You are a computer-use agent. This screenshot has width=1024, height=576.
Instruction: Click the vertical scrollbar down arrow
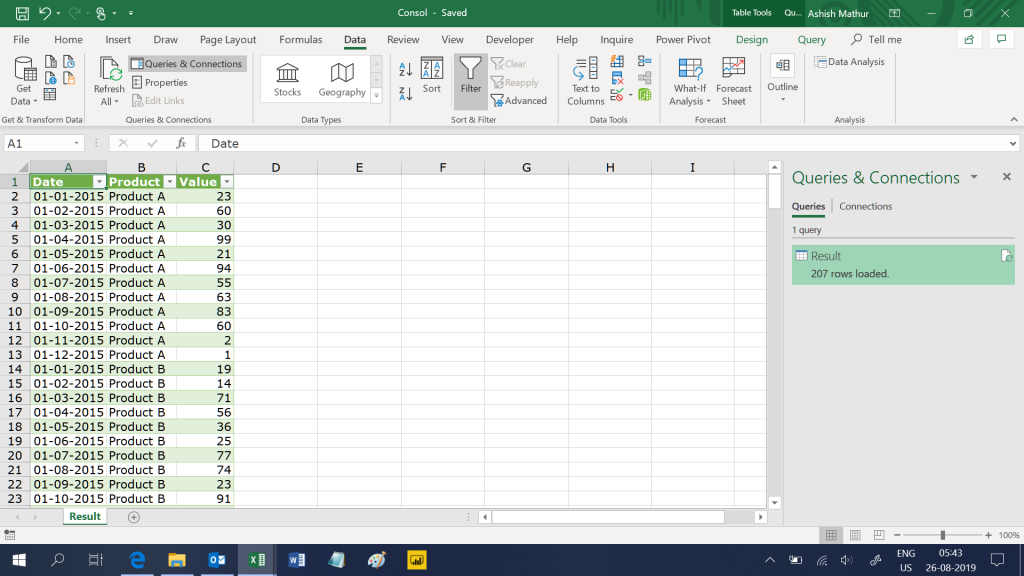click(x=775, y=503)
